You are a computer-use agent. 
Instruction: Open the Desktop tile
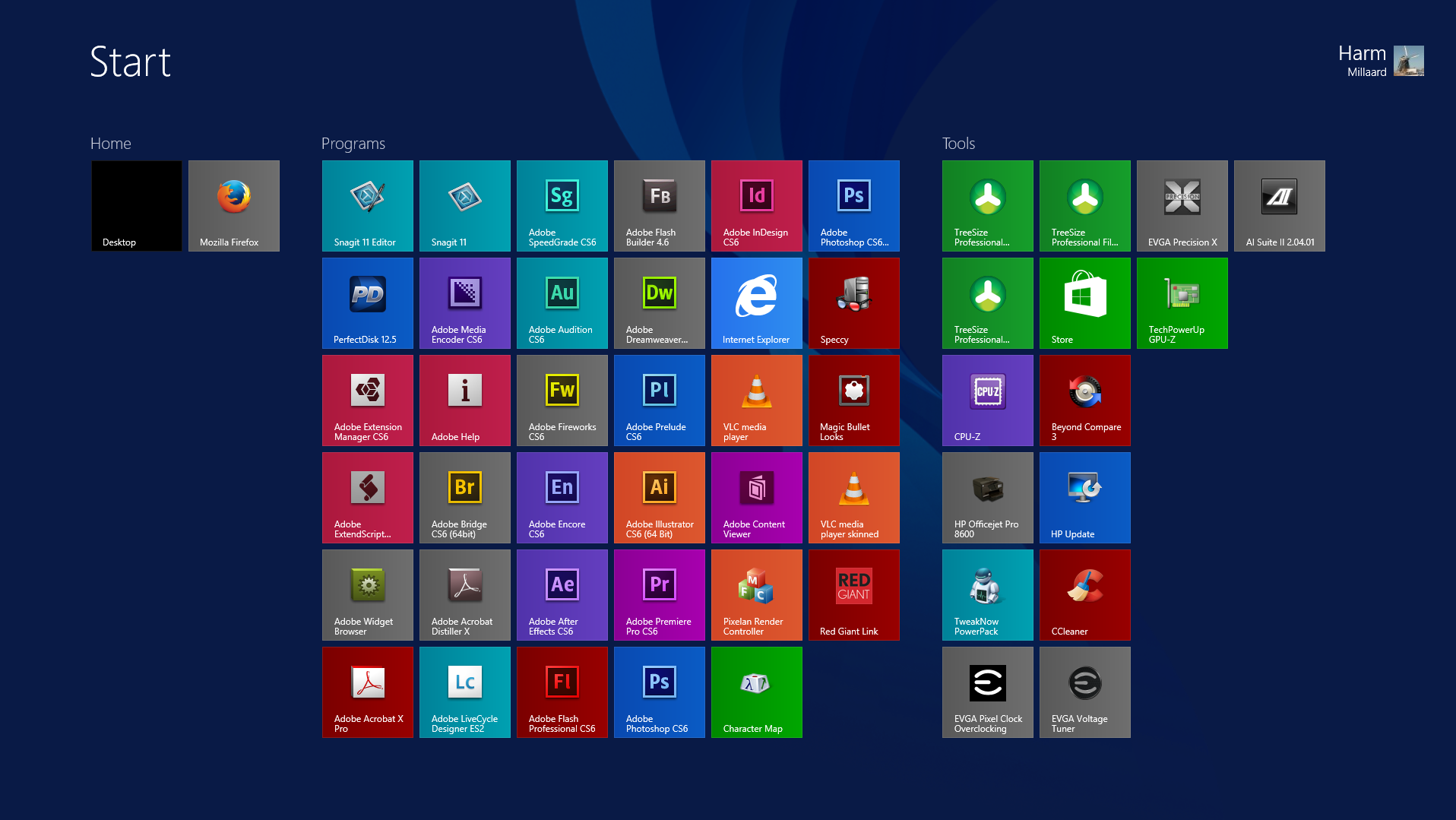click(x=137, y=206)
